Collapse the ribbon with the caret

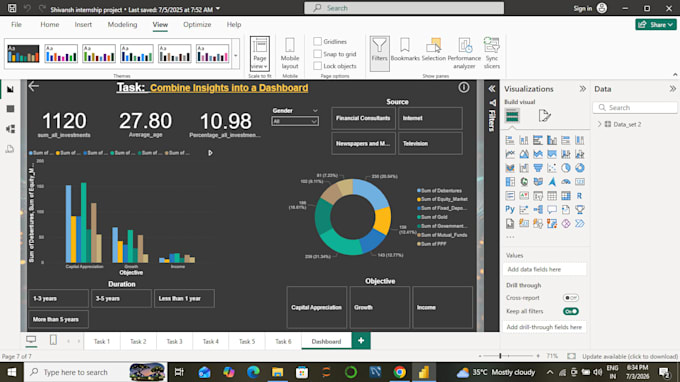(x=675, y=75)
